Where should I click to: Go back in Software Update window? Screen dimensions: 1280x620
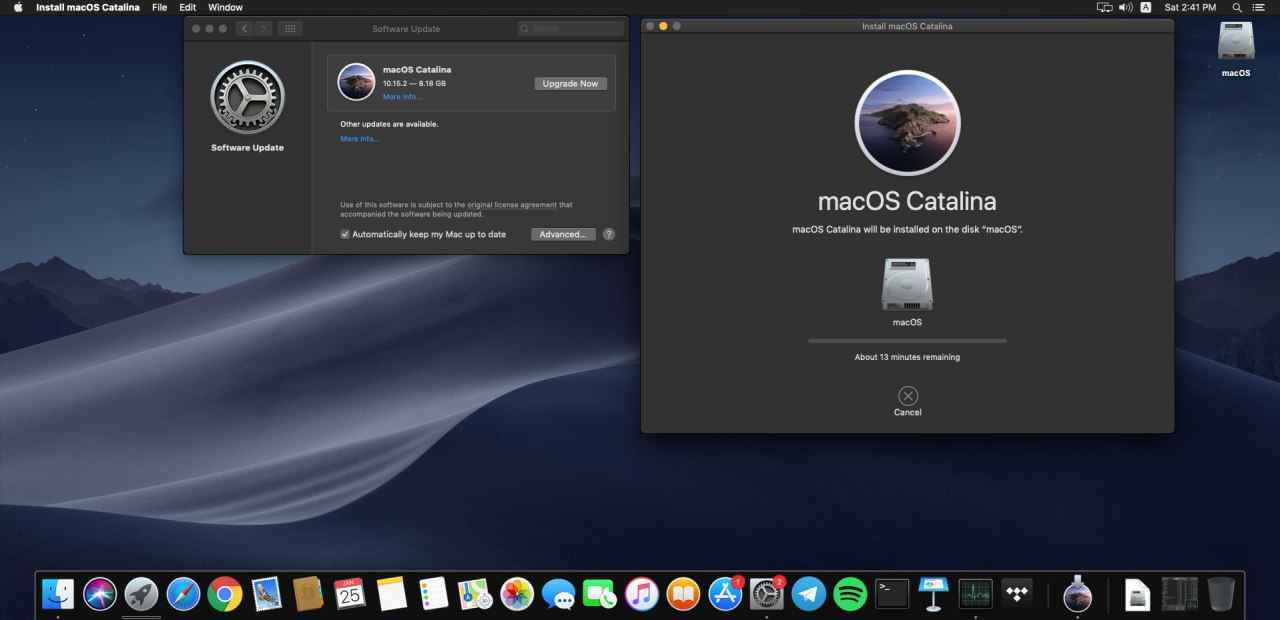click(x=244, y=29)
